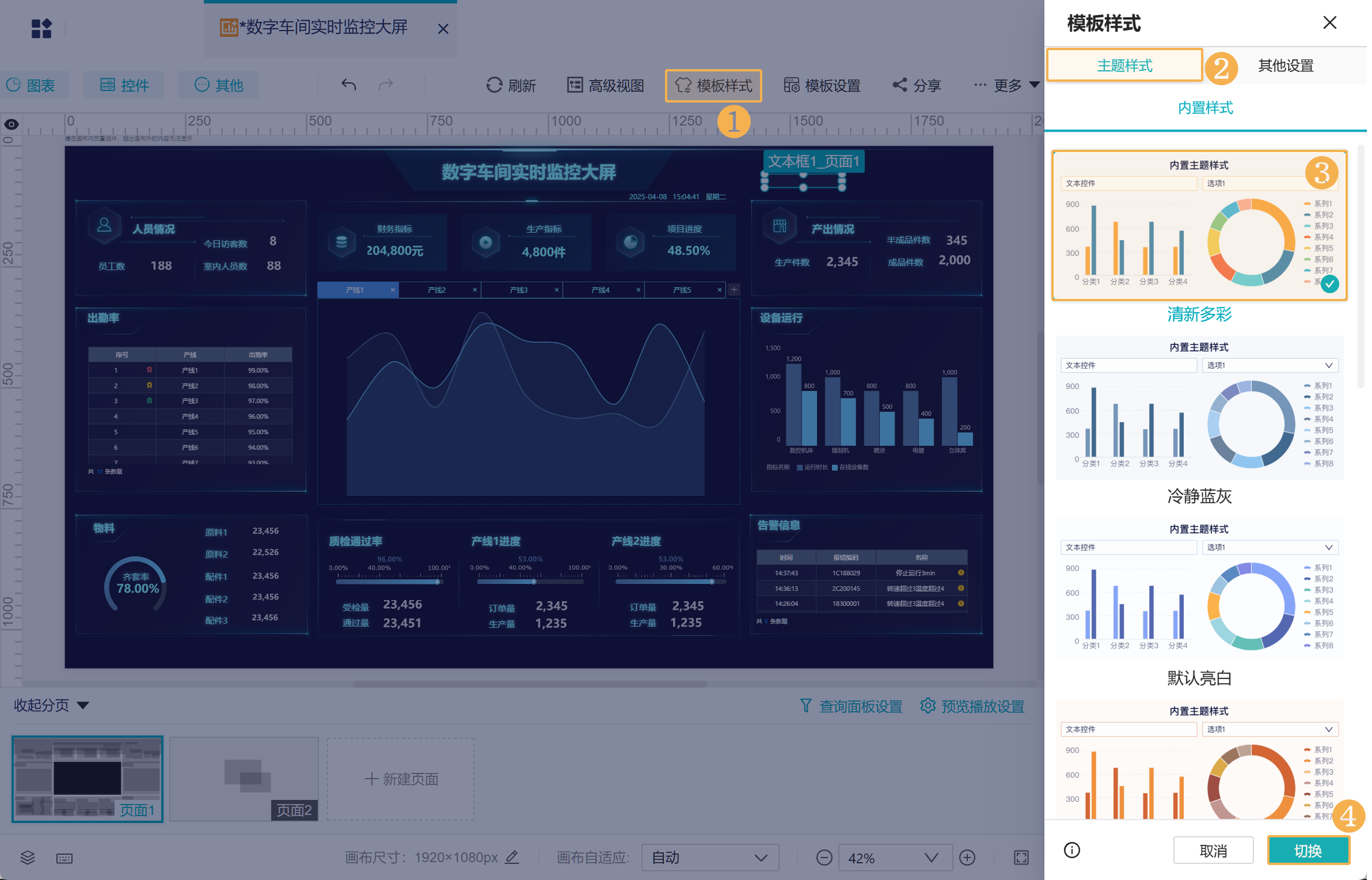This screenshot has width=1372, height=880.
Task: Zoom in with plus circle icon
Action: click(x=967, y=858)
